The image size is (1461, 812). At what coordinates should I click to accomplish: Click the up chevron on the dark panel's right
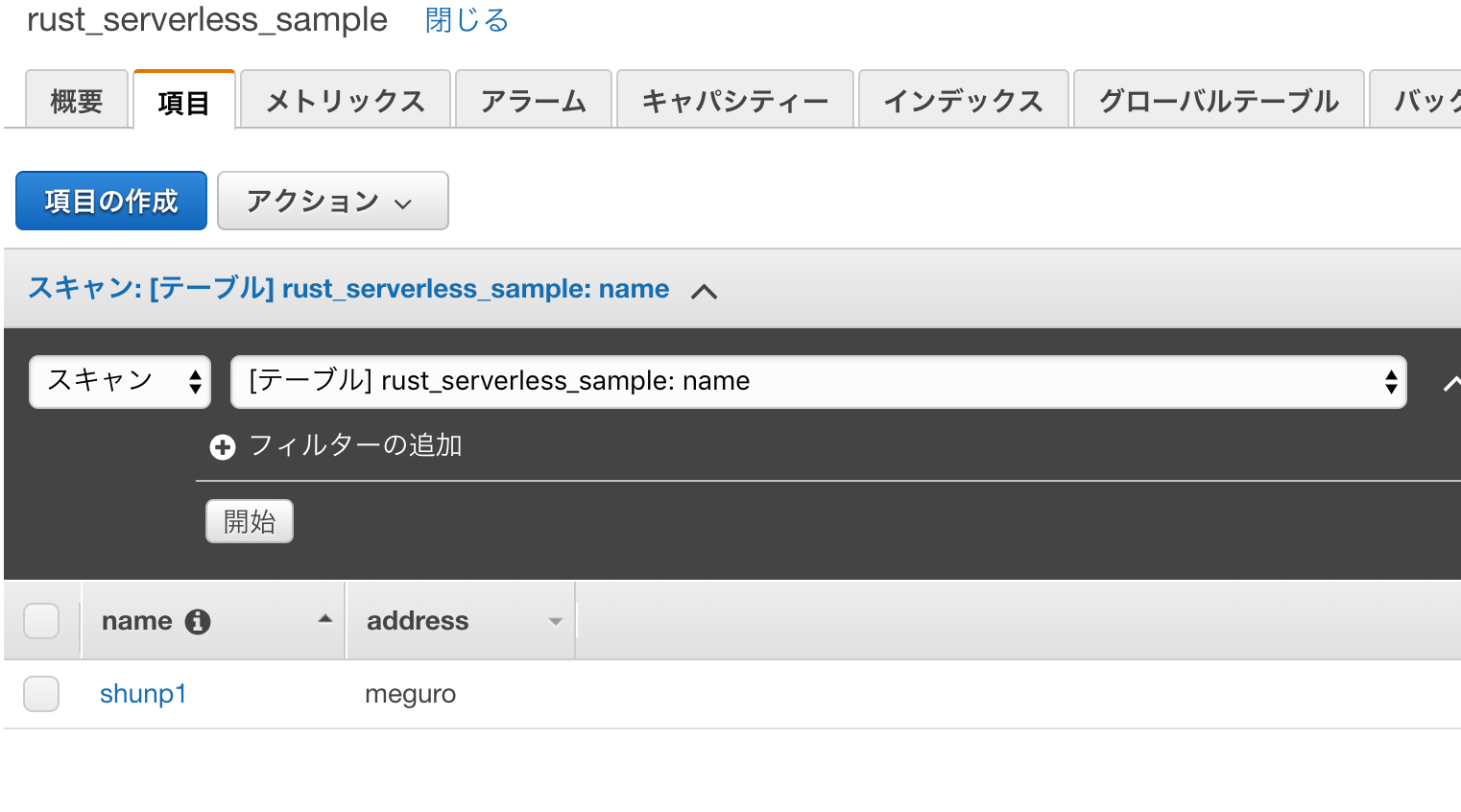1452,381
